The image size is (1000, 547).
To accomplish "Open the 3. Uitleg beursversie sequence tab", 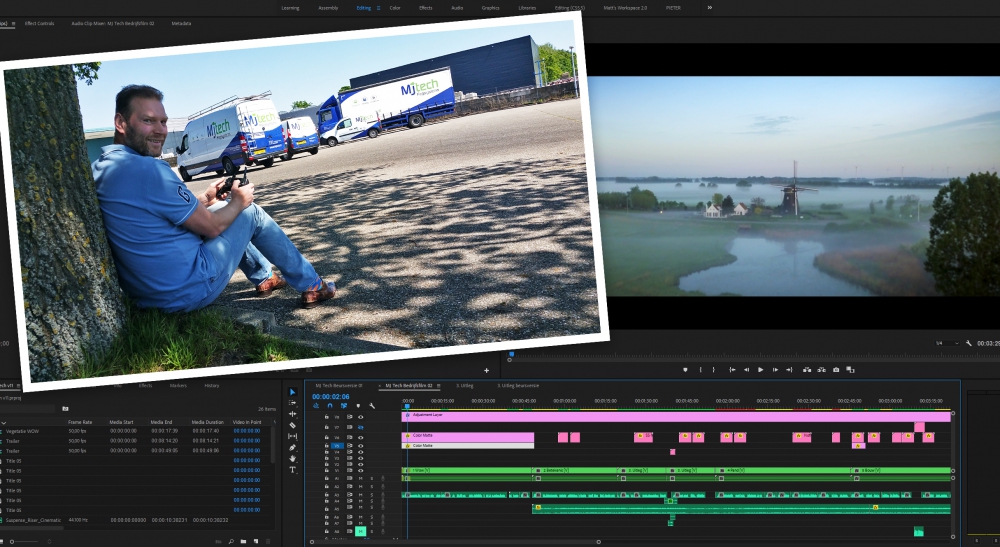I will 518,386.
